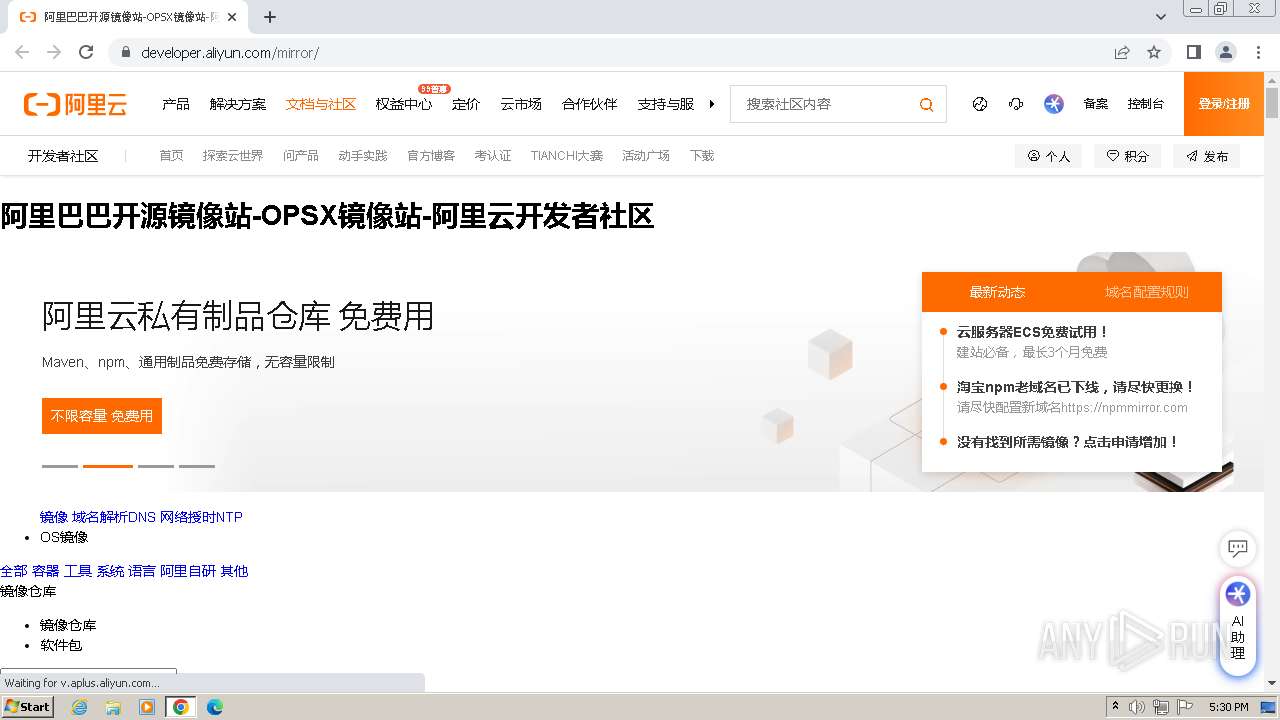Screen dimensions: 1280x720
Task: Click 定价 in navigation
Action: pyautogui.click(x=466, y=104)
